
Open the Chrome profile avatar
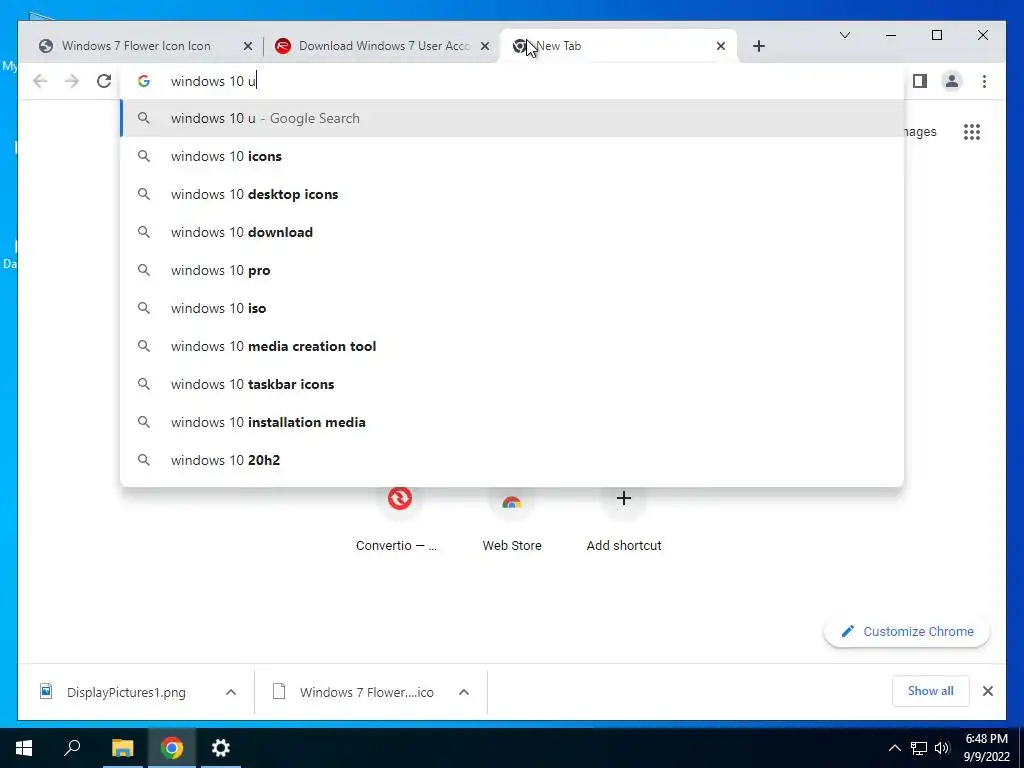point(952,81)
